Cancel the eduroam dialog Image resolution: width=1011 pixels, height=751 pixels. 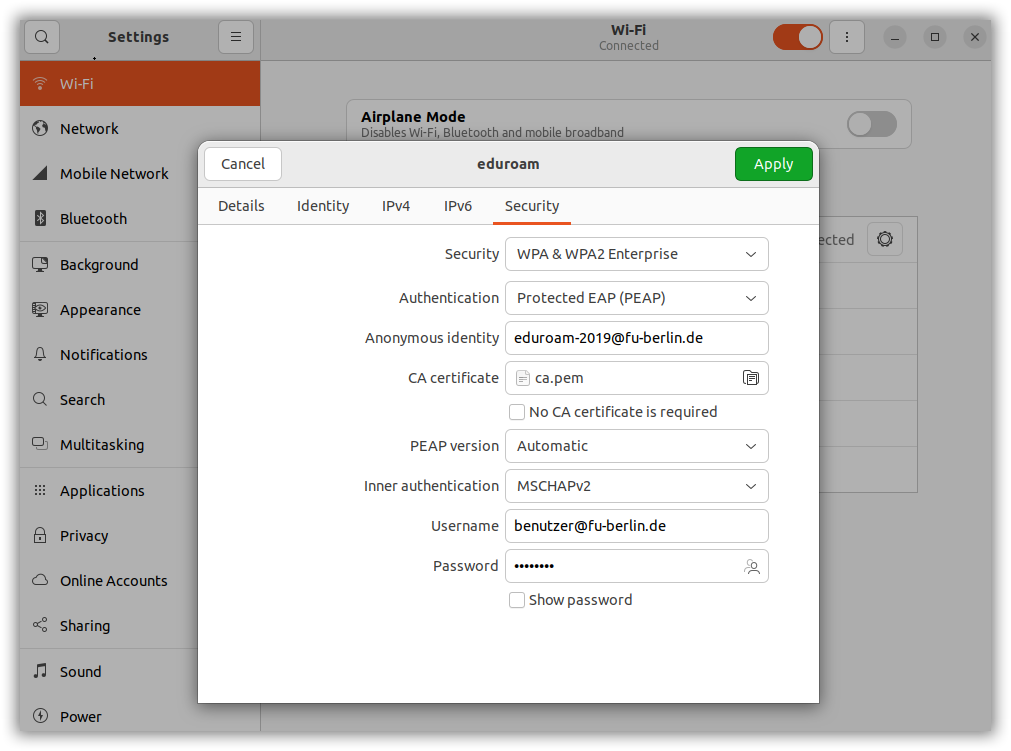tap(243, 164)
